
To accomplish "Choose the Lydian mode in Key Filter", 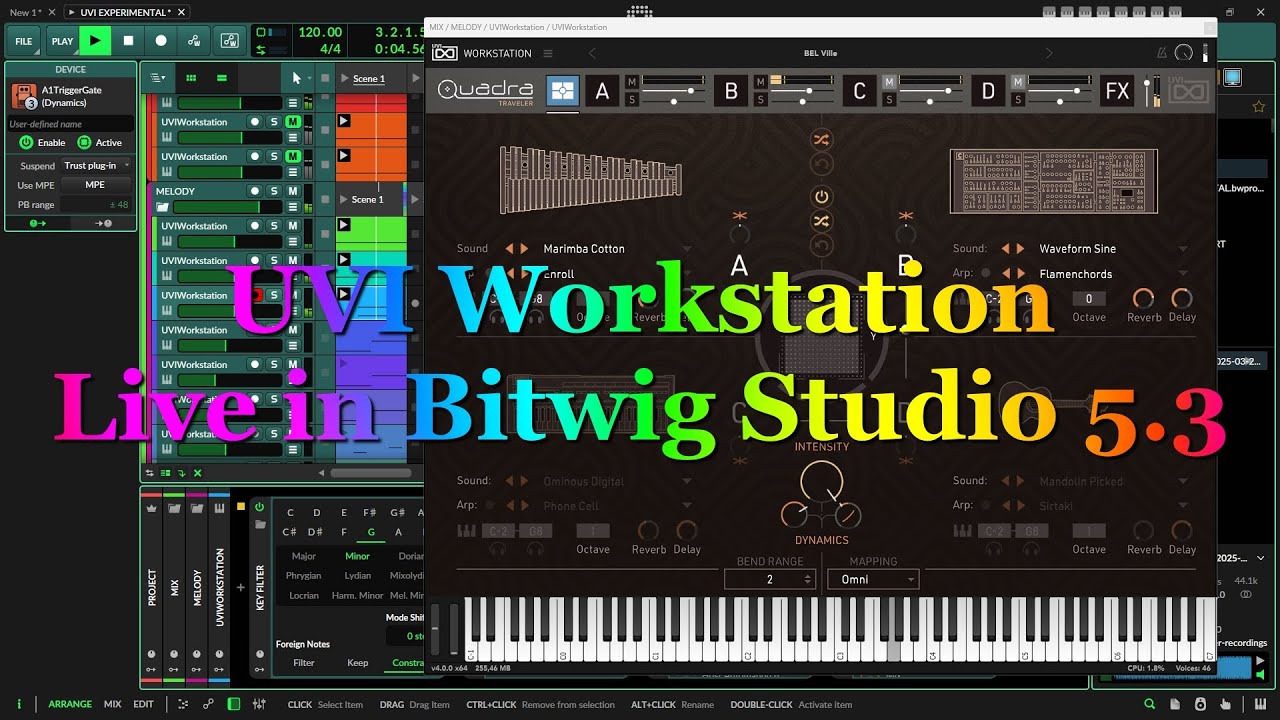I will point(357,576).
